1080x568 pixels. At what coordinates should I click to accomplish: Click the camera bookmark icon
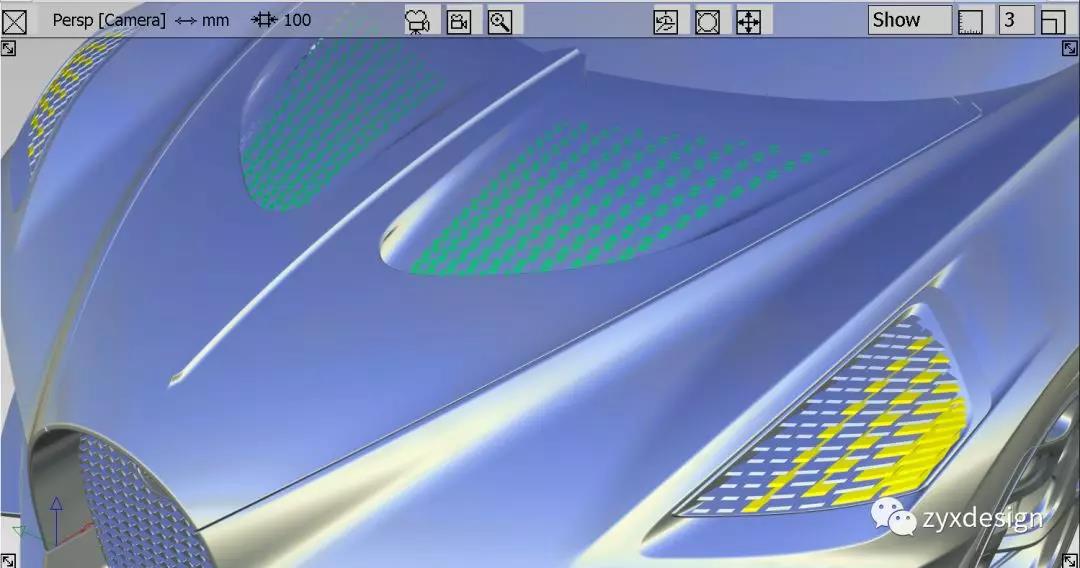tap(459, 21)
